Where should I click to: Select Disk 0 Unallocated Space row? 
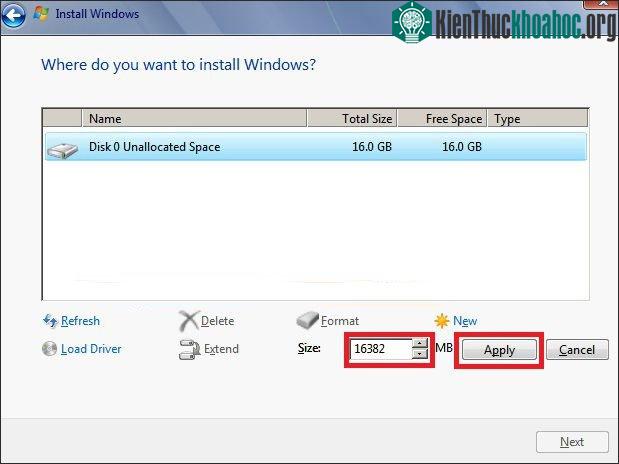(316, 147)
